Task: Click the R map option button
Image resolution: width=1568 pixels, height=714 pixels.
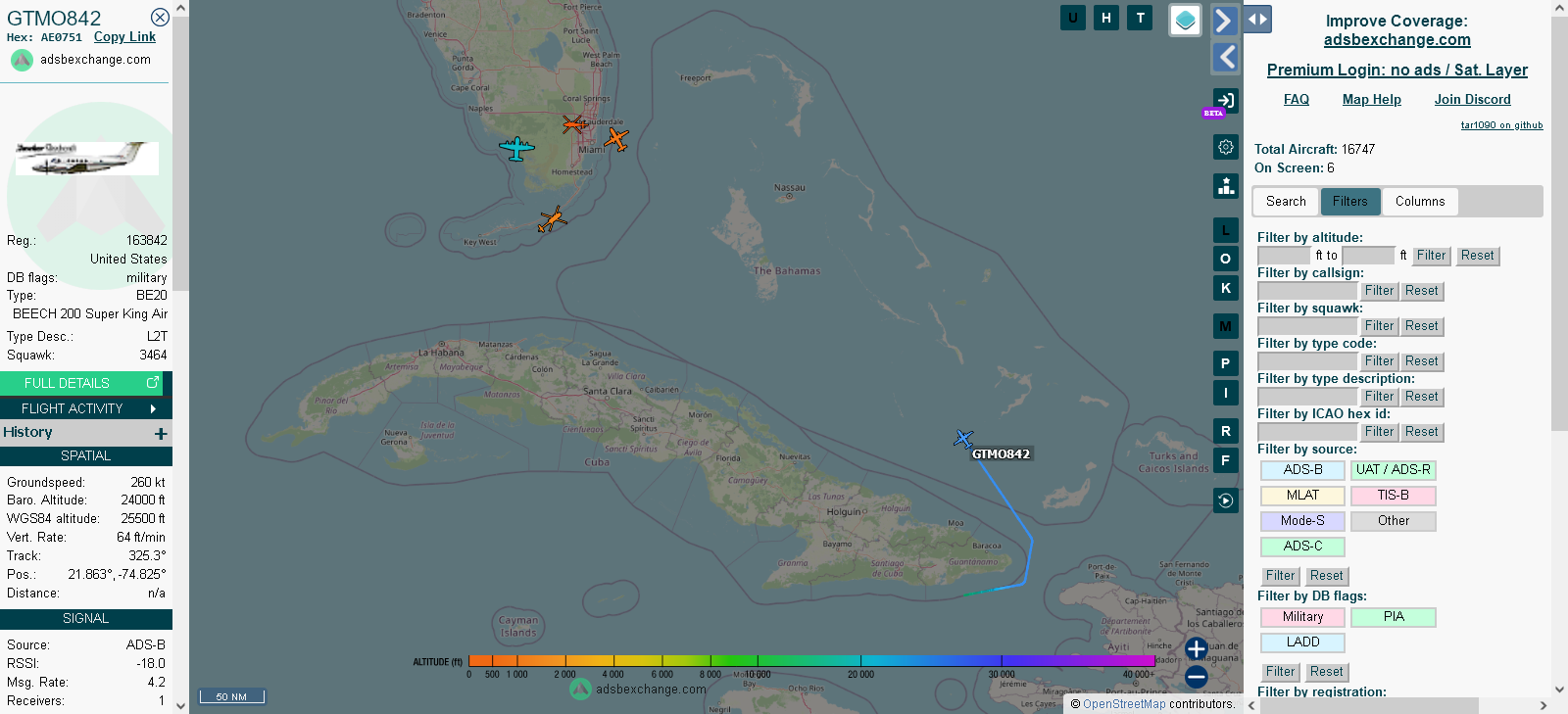Action: [x=1225, y=431]
